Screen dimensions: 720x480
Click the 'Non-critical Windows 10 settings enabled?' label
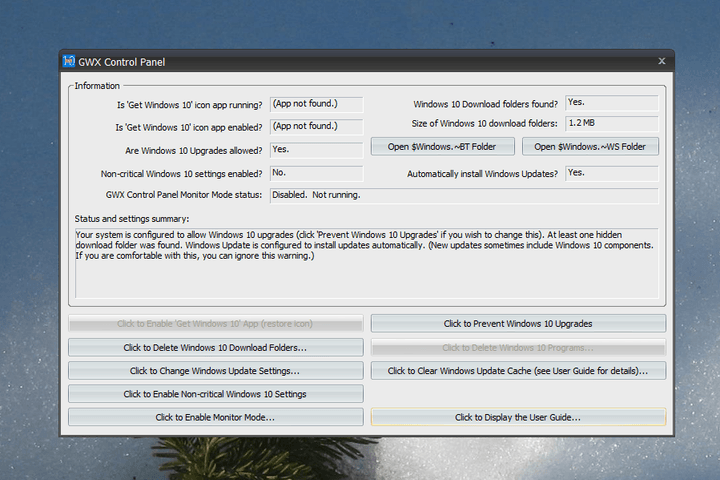181,174
